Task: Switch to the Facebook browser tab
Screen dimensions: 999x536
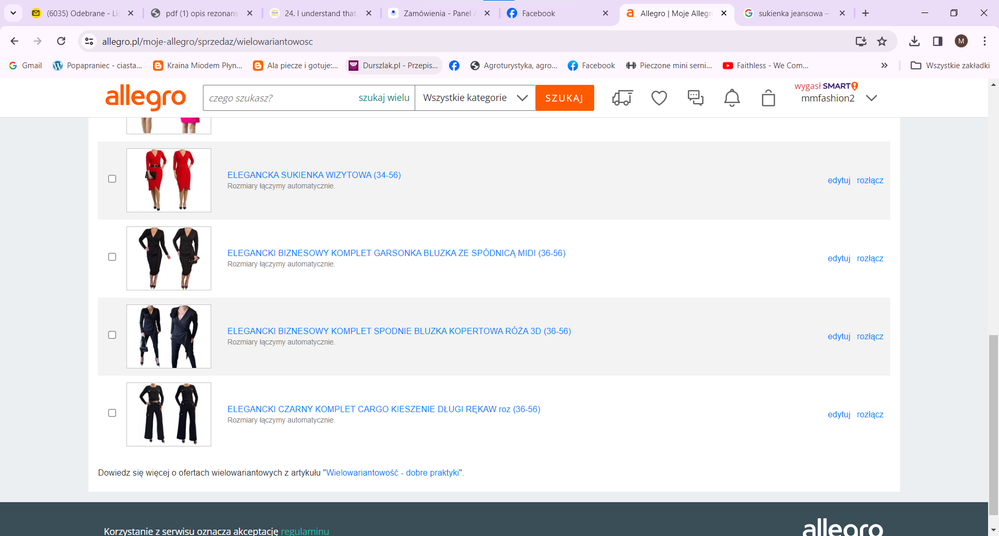Action: [x=555, y=13]
